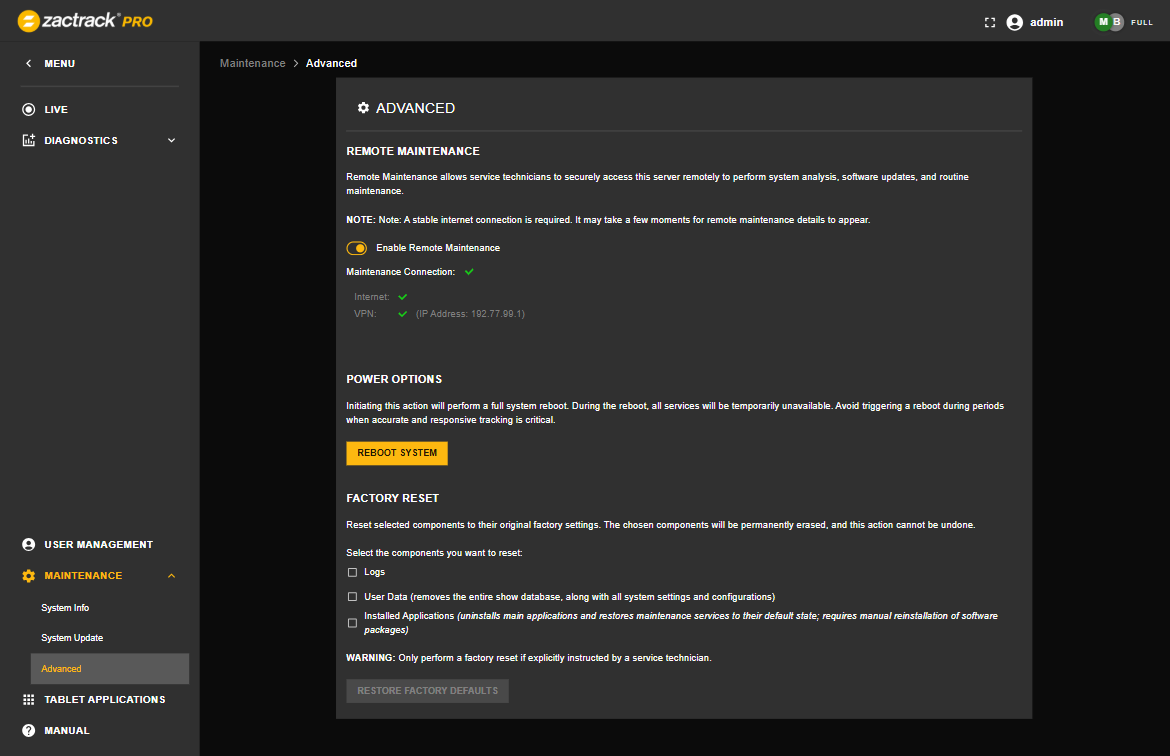This screenshot has width=1170, height=756.
Task: Check the Installed Applications checkbox
Action: coord(352,622)
